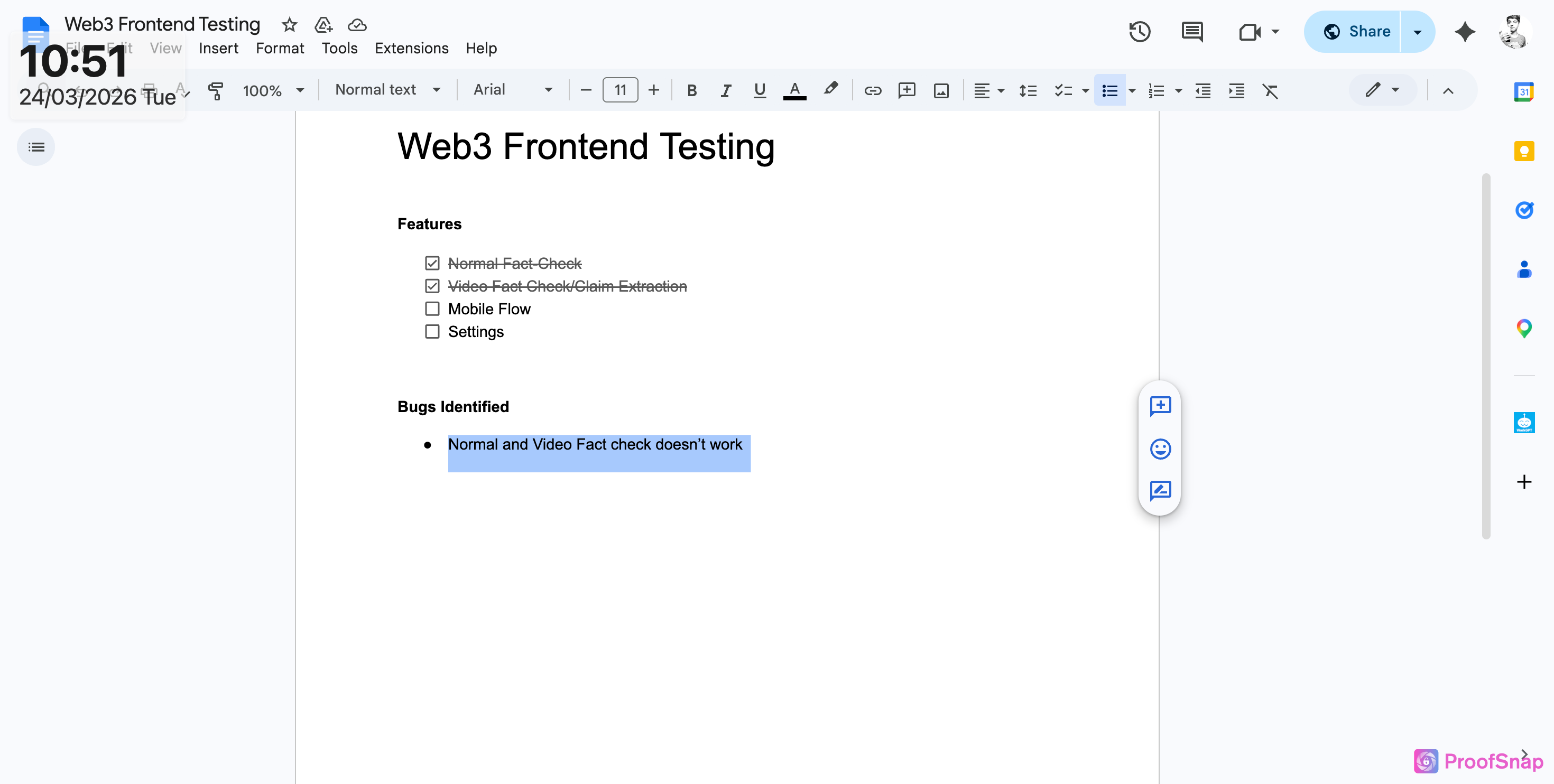Increase the indent level
Viewport: 1554px width, 784px height.
[x=1237, y=90]
